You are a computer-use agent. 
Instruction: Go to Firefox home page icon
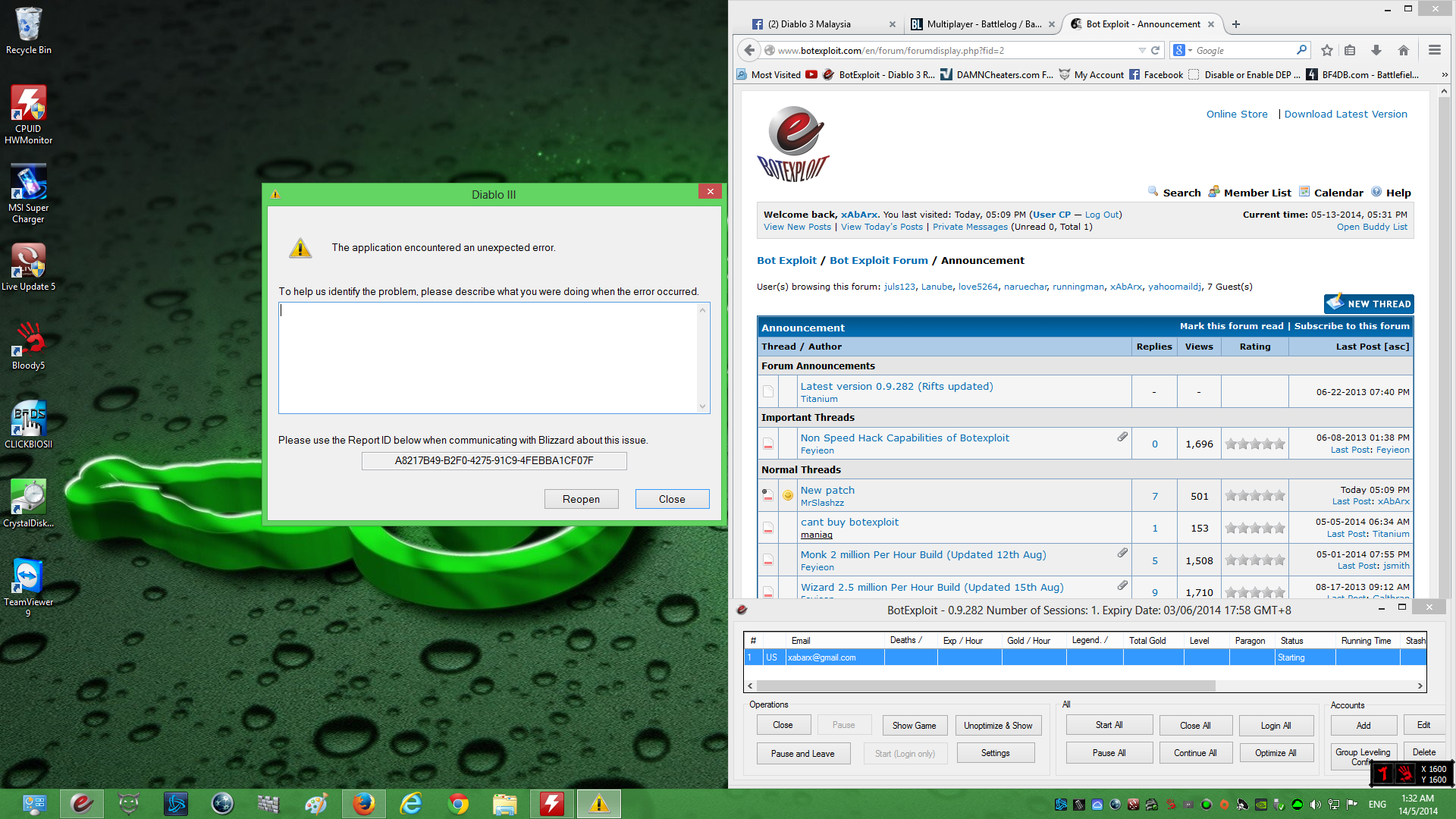click(1403, 50)
